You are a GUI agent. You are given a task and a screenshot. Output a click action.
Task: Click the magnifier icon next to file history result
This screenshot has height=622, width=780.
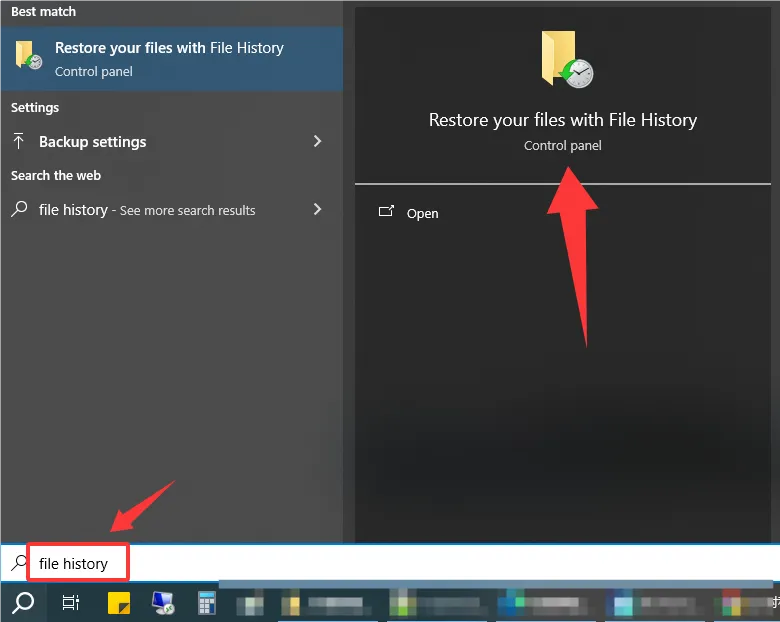pos(19,209)
